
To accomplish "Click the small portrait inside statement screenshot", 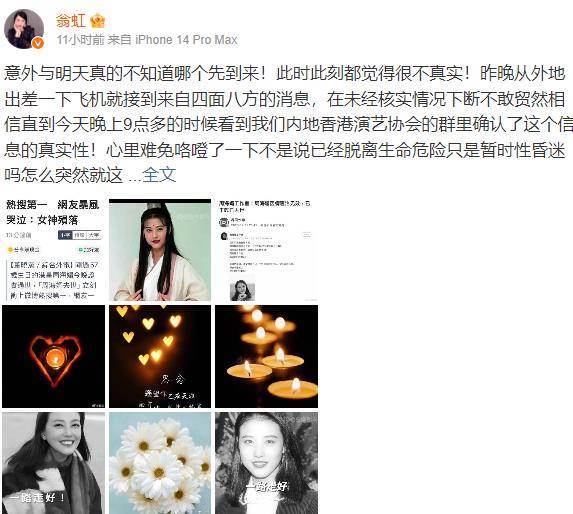I will point(242,290).
